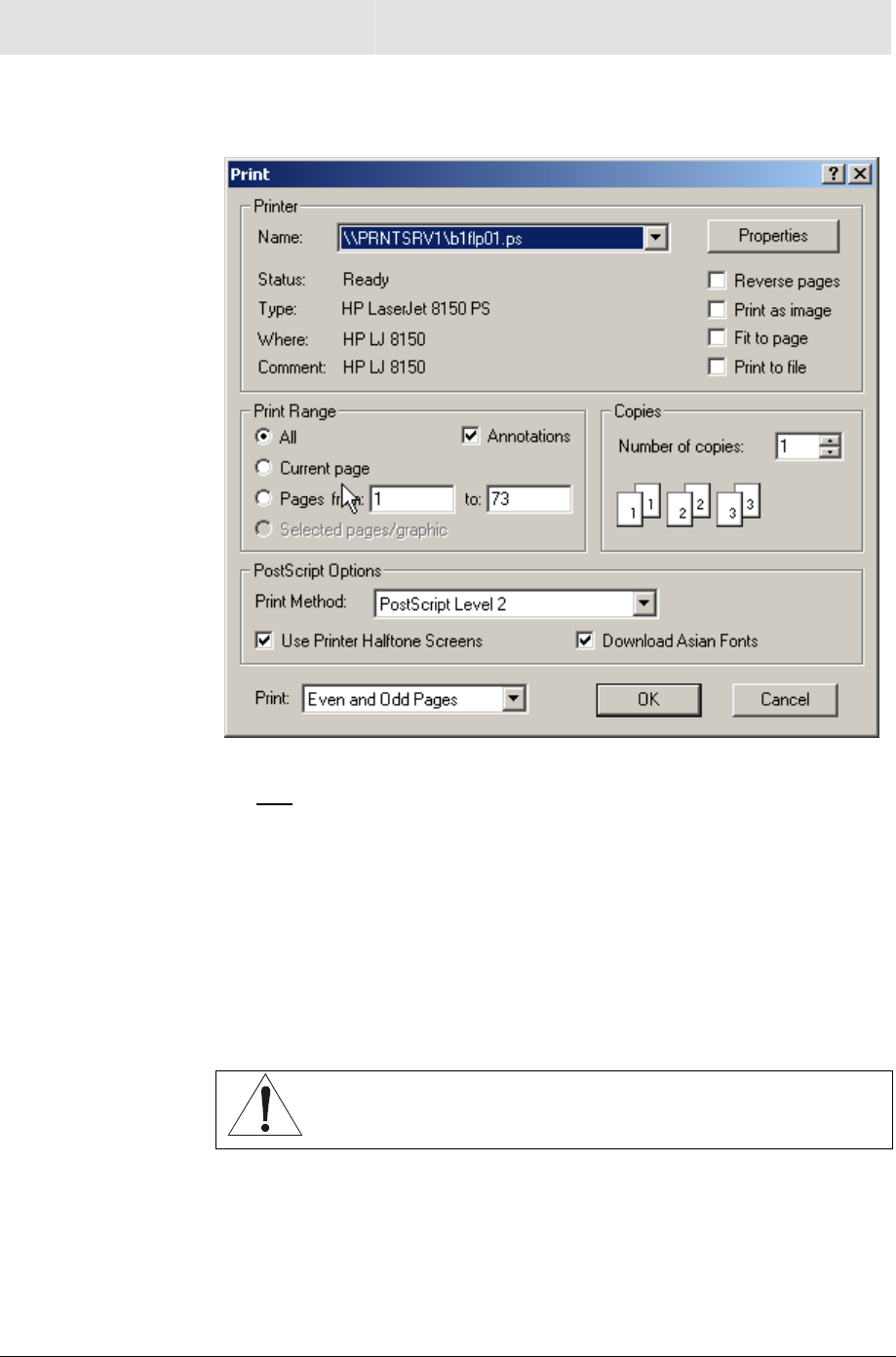Select the Pages from radio button
The image size is (896, 1357).
tap(263, 498)
